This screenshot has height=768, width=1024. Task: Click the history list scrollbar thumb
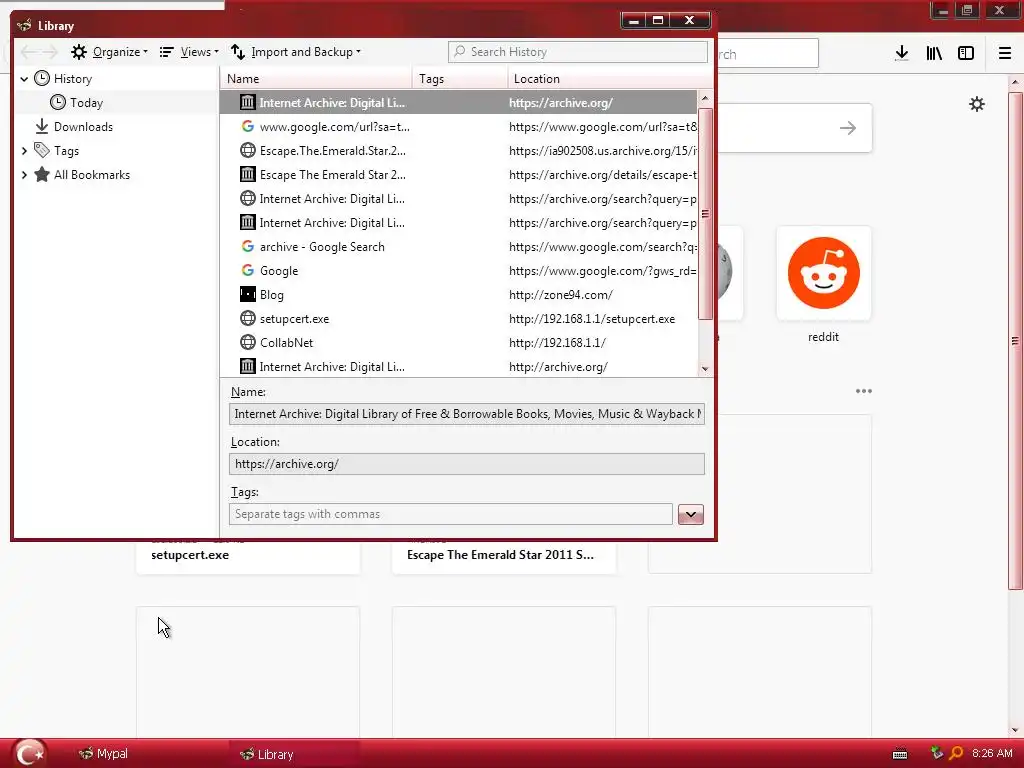point(705,214)
